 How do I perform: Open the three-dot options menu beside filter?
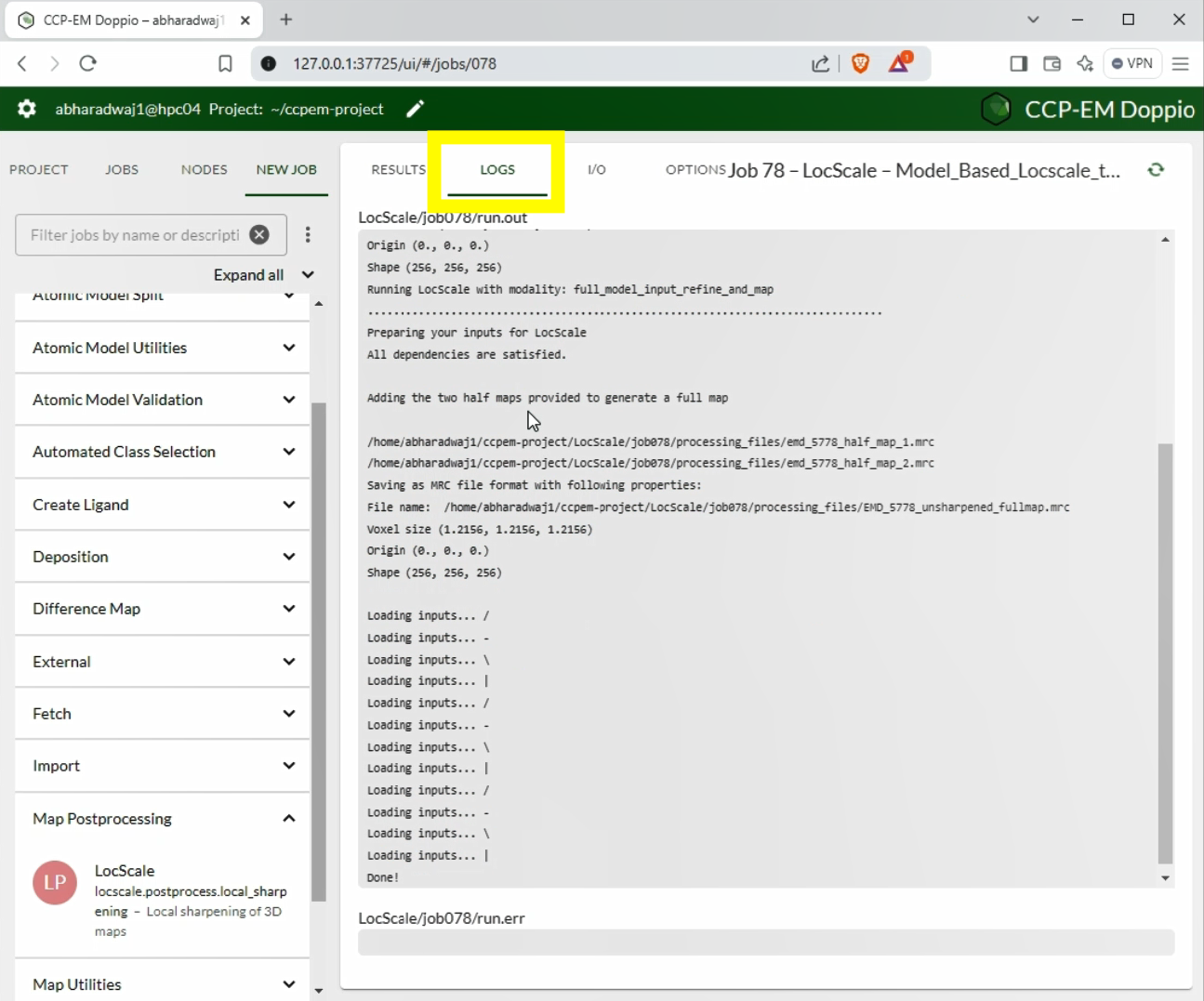308,234
